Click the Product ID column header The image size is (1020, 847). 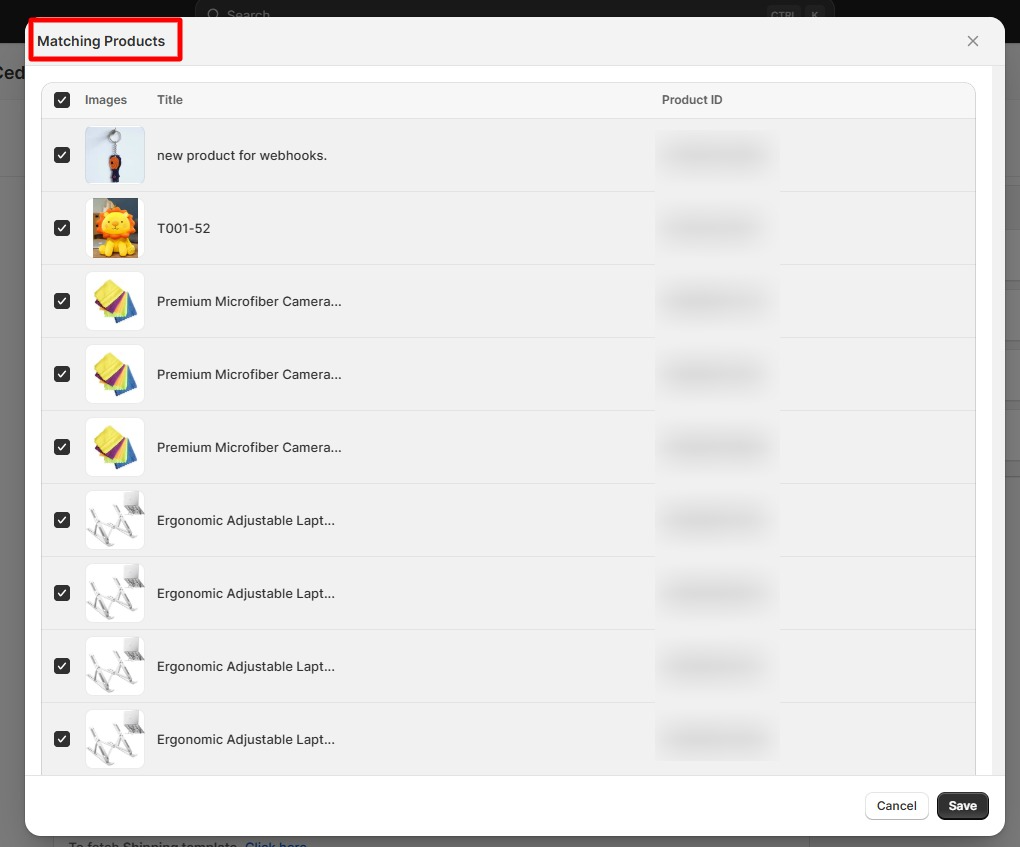pos(691,100)
